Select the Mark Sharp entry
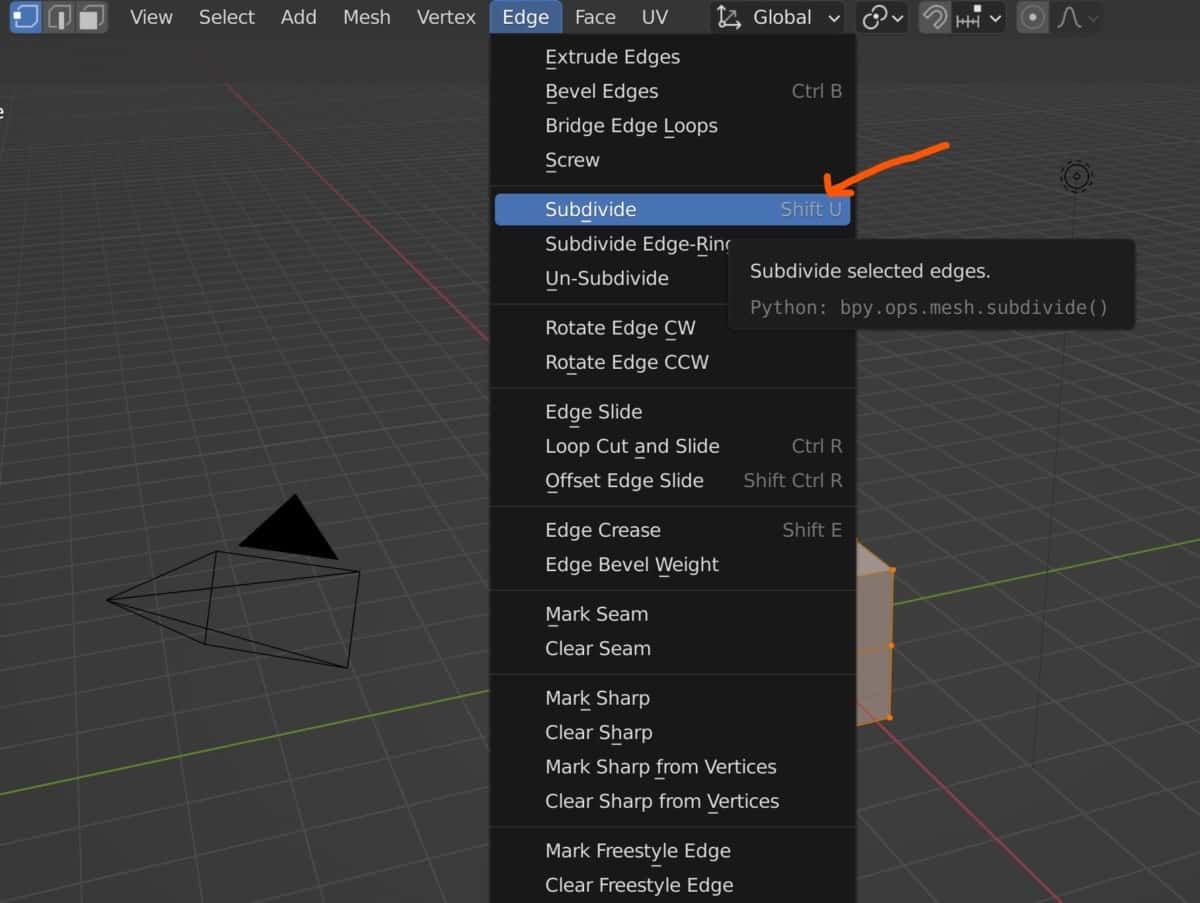 (x=672, y=698)
